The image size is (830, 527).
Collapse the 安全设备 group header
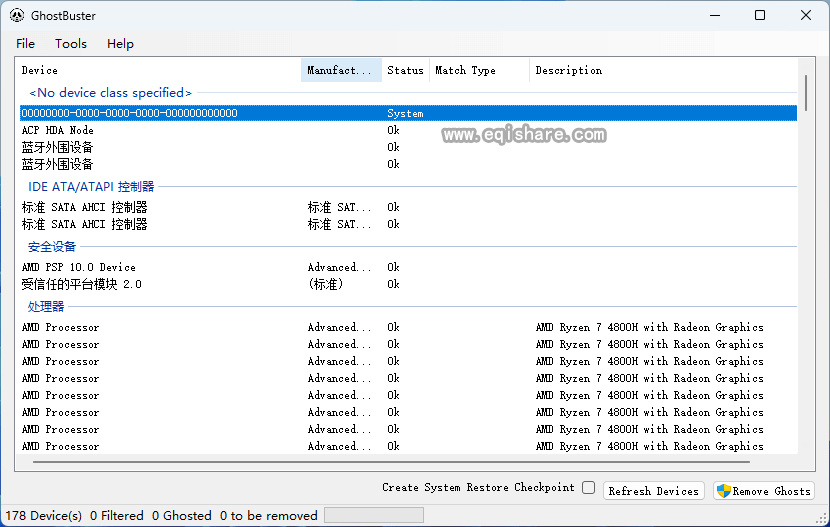(52, 247)
